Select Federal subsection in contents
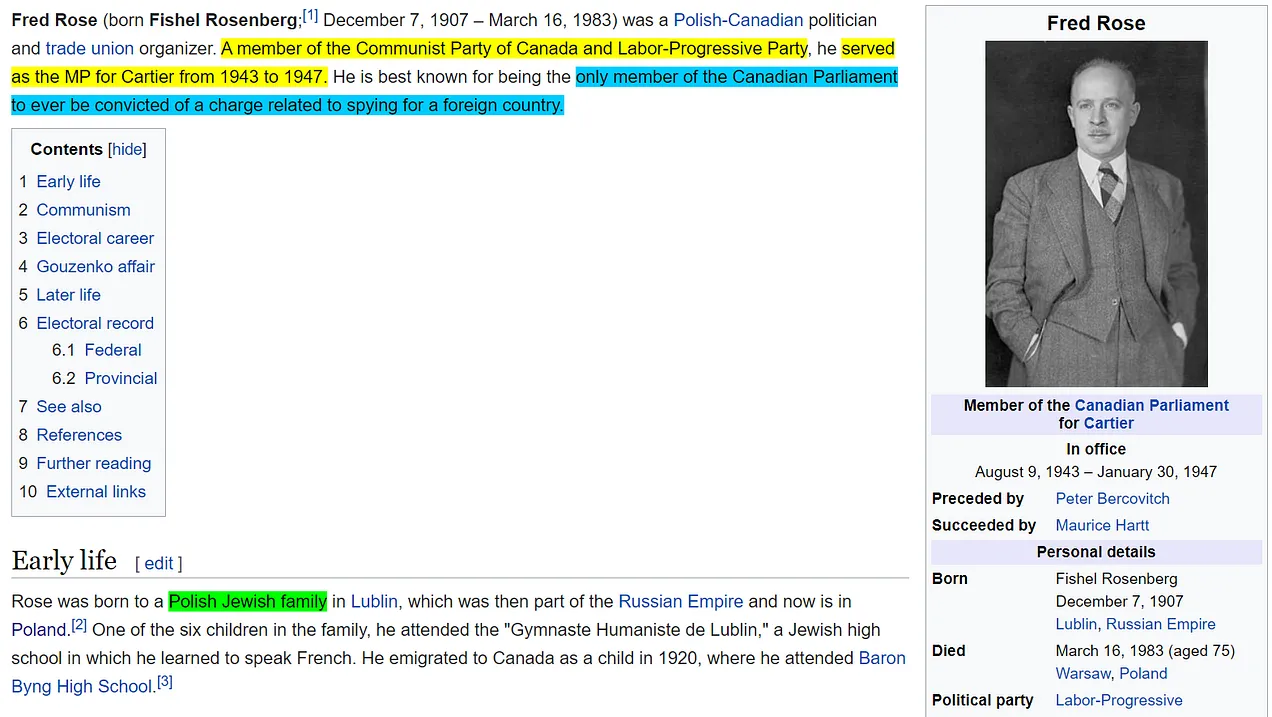The width and height of the screenshot is (1272, 717). tap(112, 350)
